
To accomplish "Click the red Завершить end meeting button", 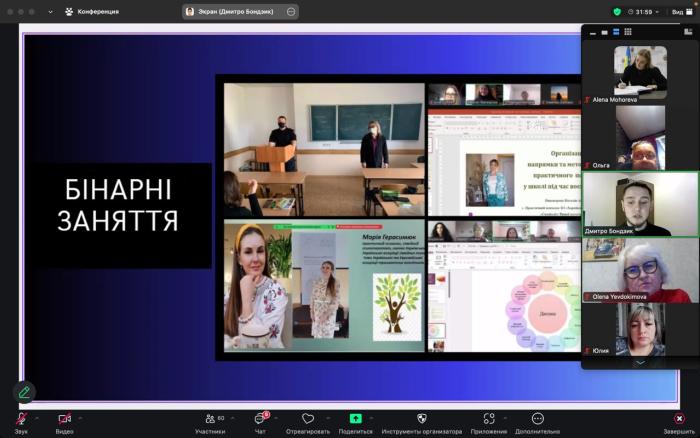I will click(679, 419).
